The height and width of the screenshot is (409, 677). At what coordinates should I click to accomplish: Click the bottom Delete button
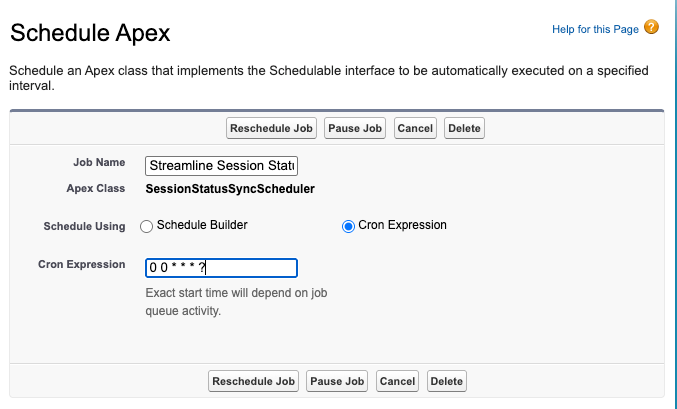point(446,381)
